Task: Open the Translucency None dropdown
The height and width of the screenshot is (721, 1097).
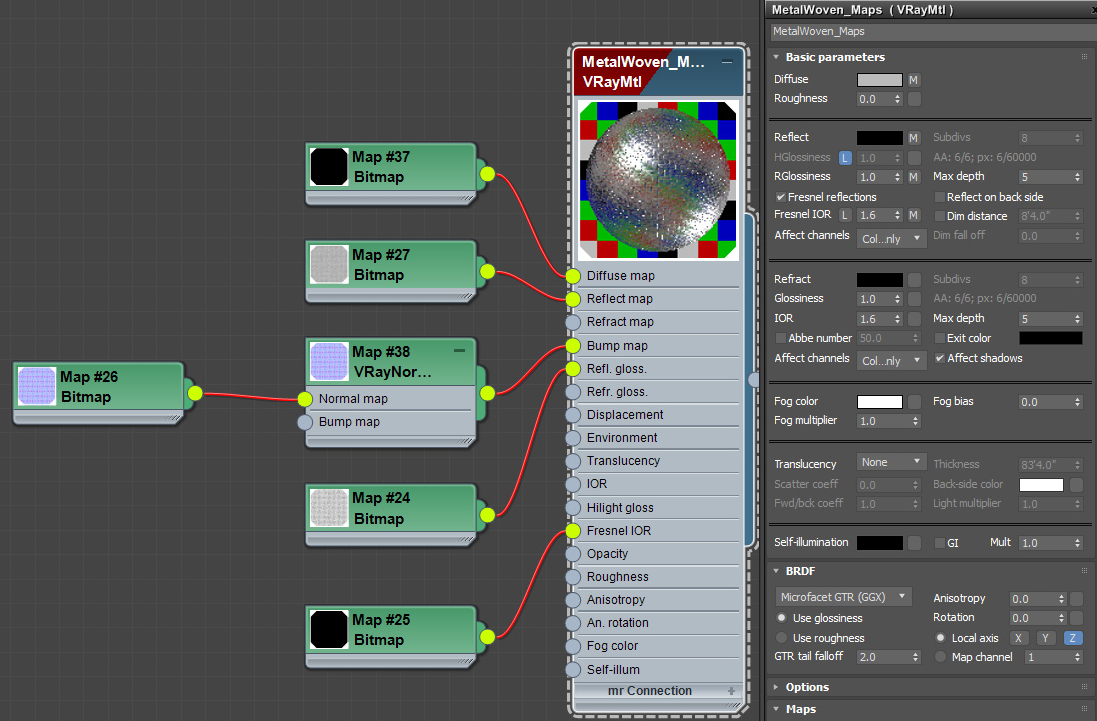Action: 891,462
